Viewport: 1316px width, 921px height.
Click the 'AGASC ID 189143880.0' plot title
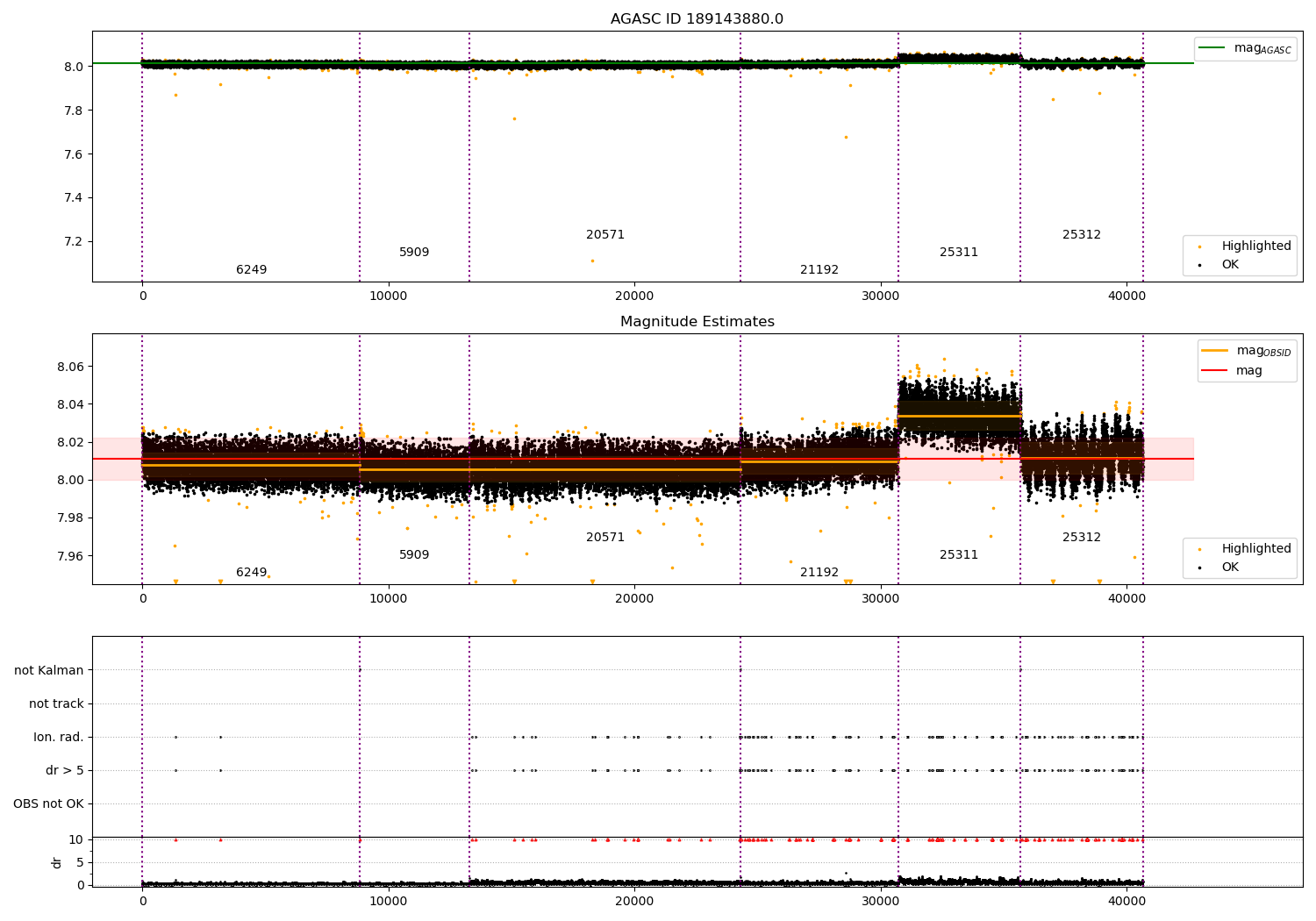coord(697,19)
